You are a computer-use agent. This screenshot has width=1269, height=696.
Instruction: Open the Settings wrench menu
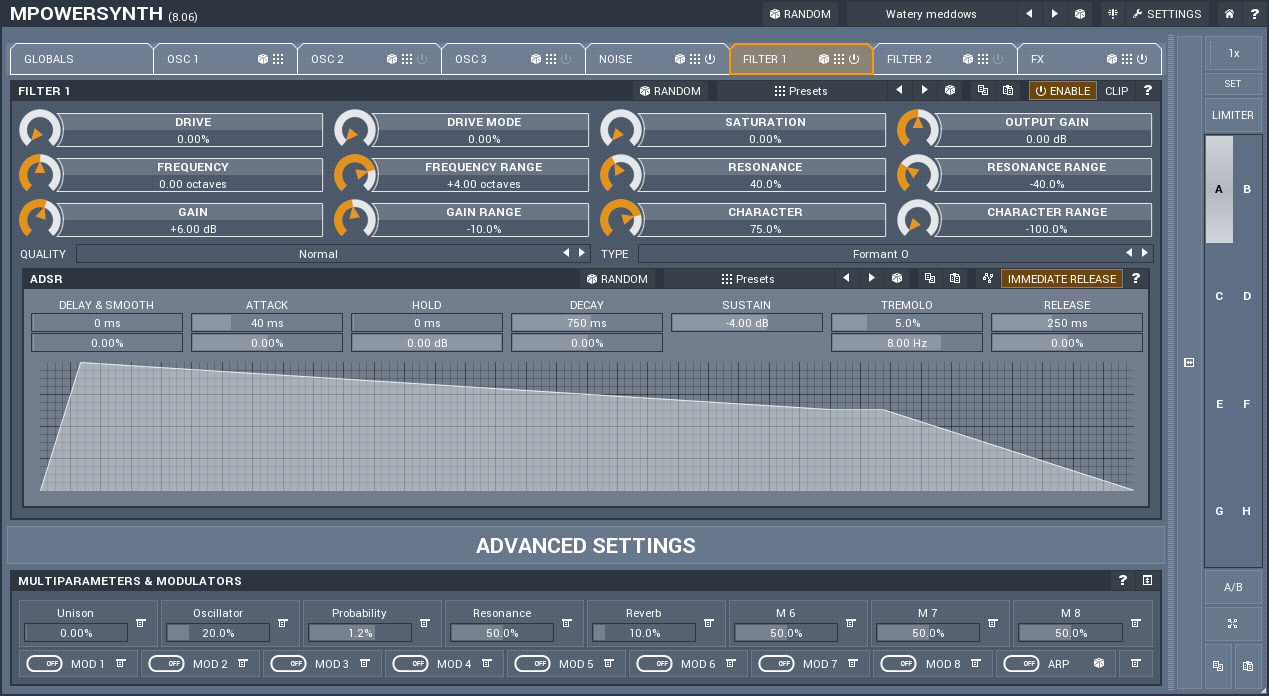coord(1166,14)
